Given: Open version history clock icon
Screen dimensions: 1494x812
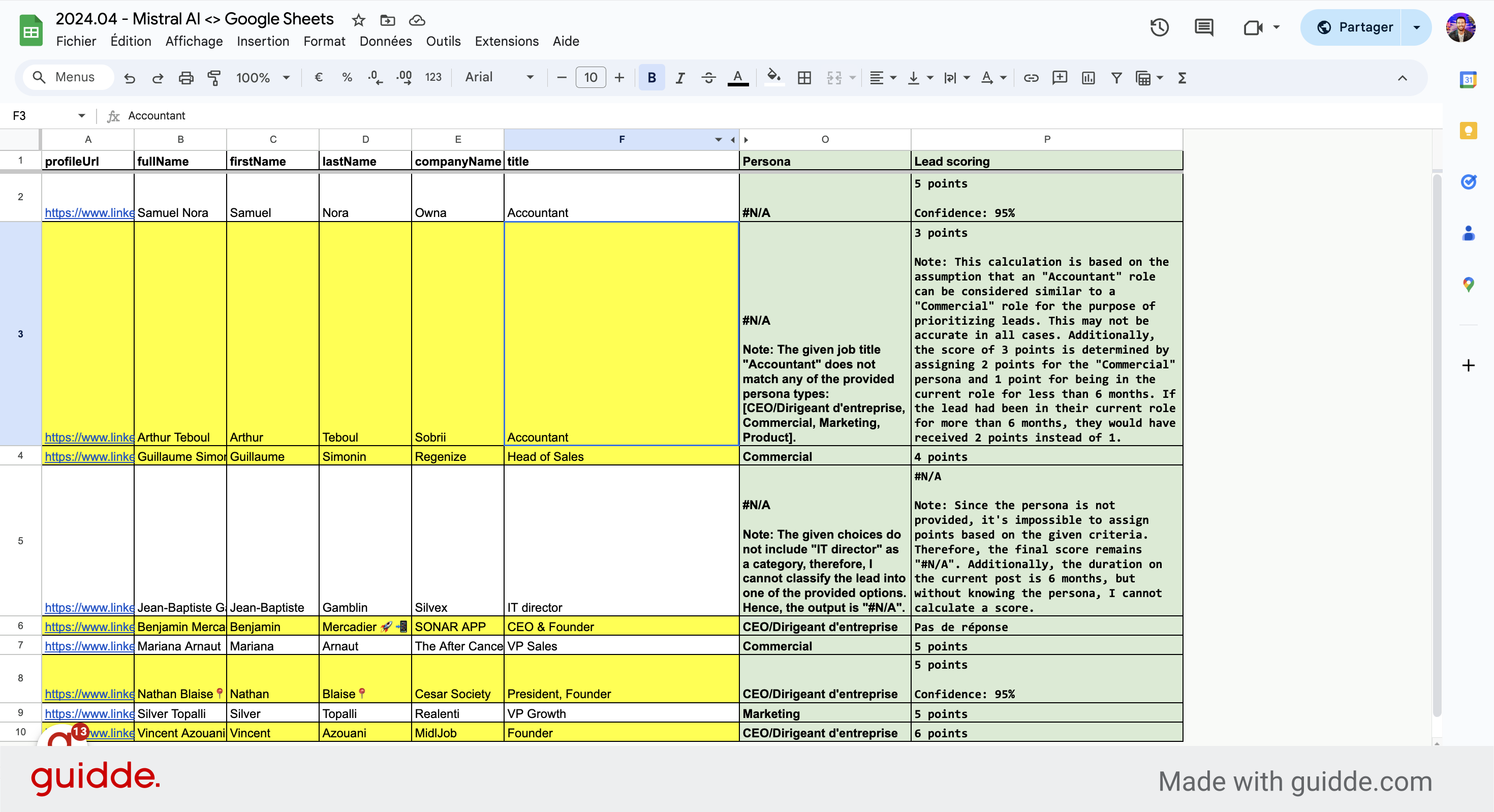Looking at the screenshot, I should click(1159, 27).
